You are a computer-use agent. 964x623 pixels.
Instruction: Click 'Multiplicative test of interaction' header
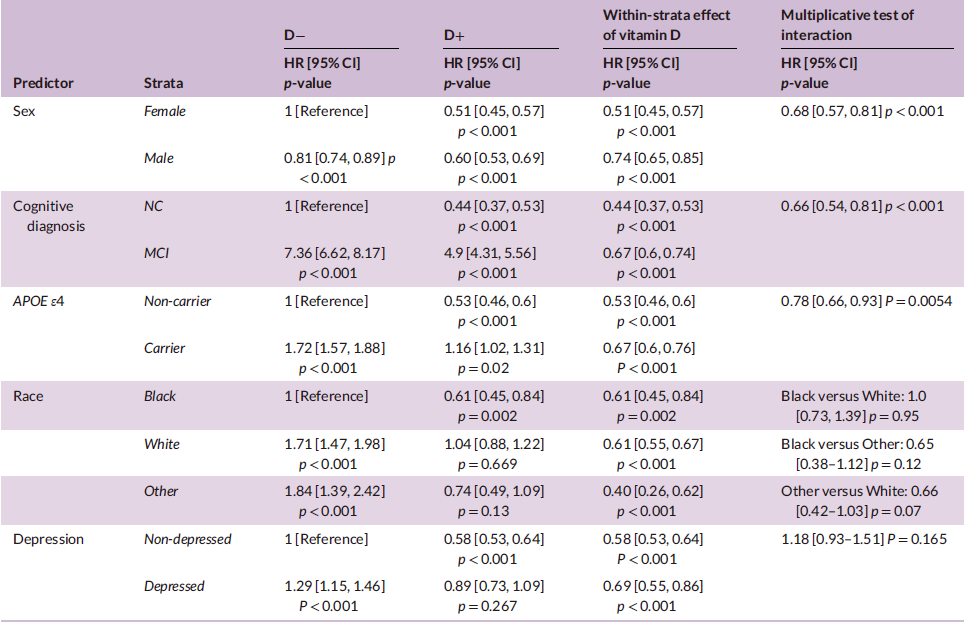847,25
